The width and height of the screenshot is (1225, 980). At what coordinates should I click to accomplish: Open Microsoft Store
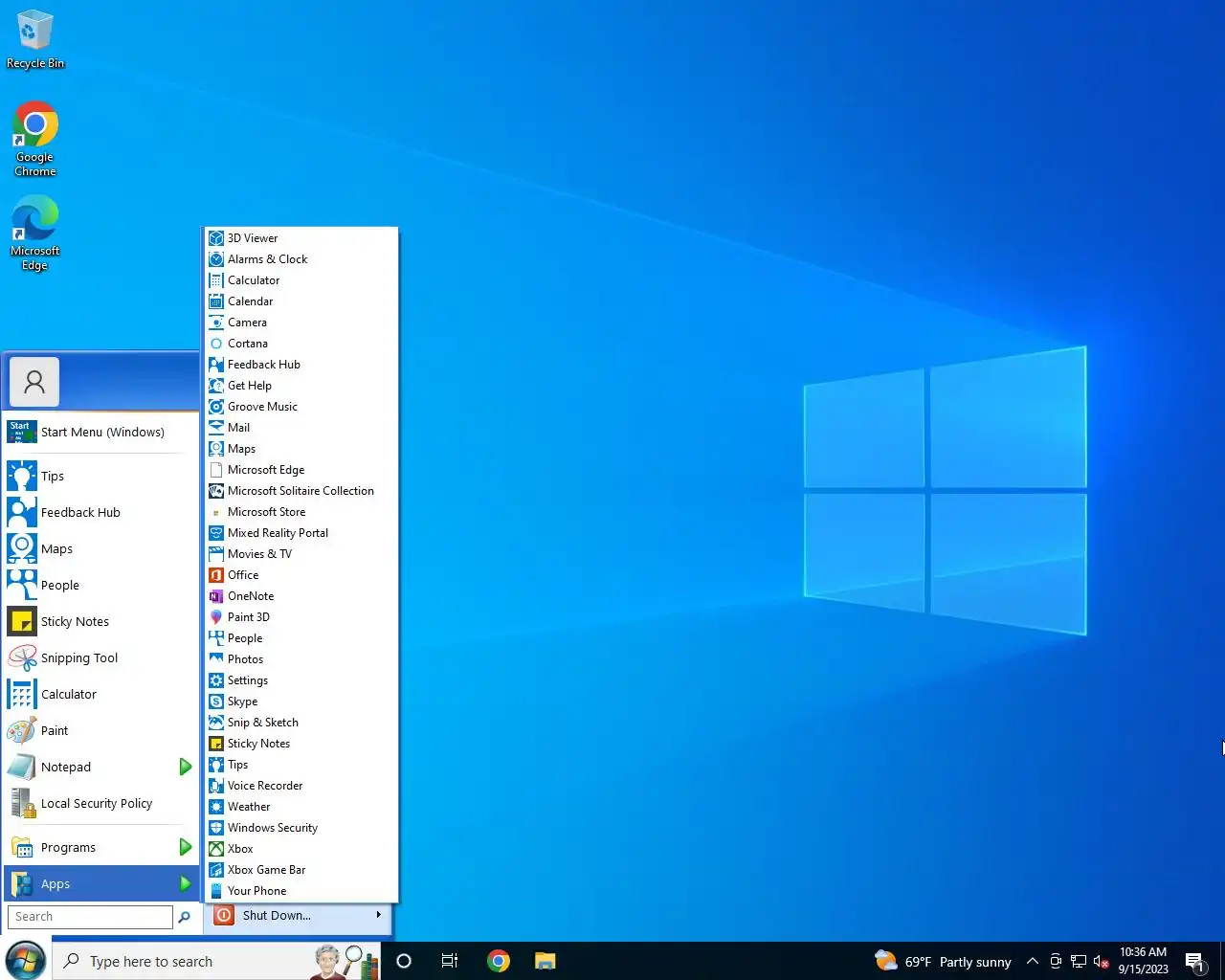(x=301, y=512)
